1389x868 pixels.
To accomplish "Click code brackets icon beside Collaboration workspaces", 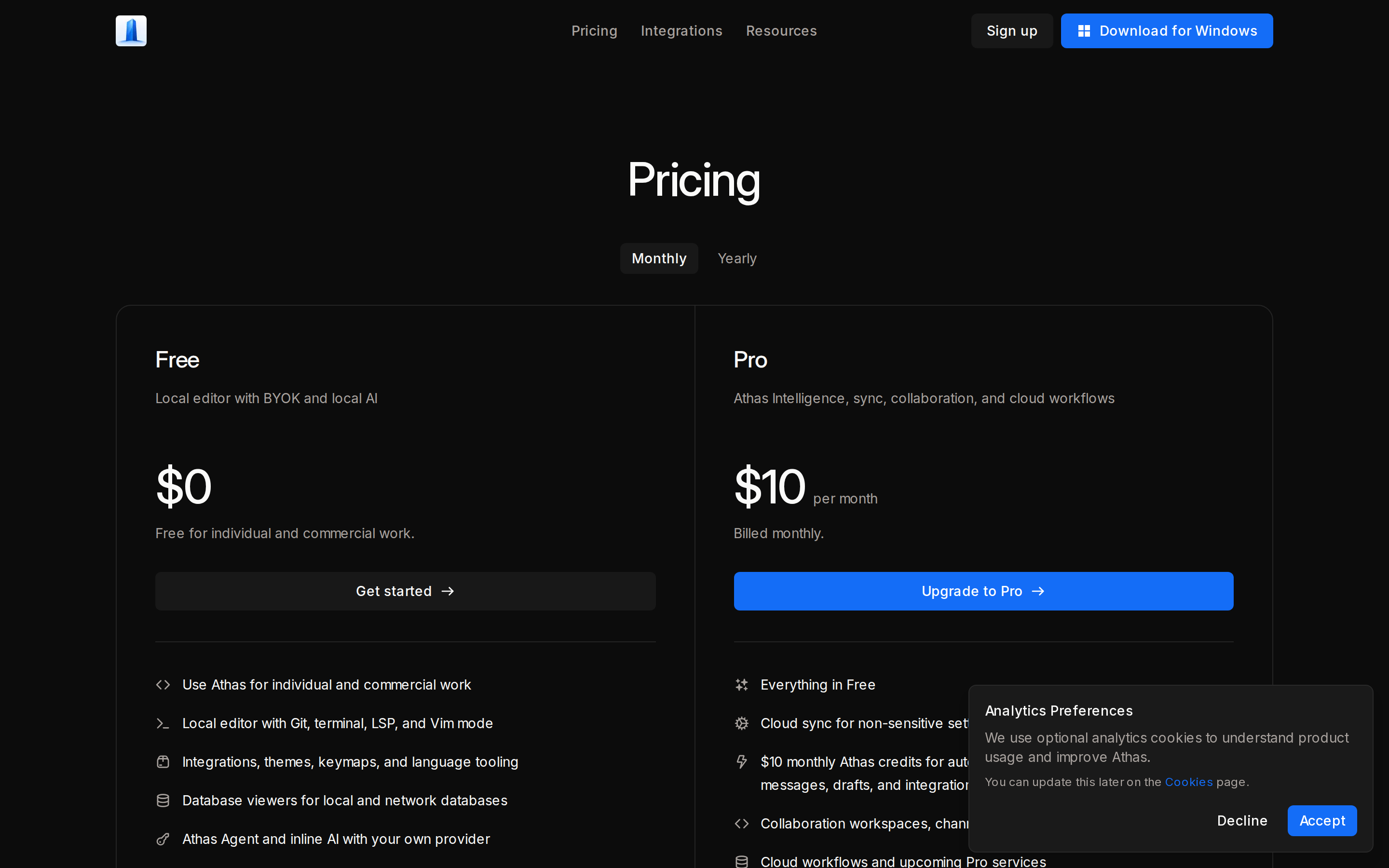I will pyautogui.click(x=742, y=824).
